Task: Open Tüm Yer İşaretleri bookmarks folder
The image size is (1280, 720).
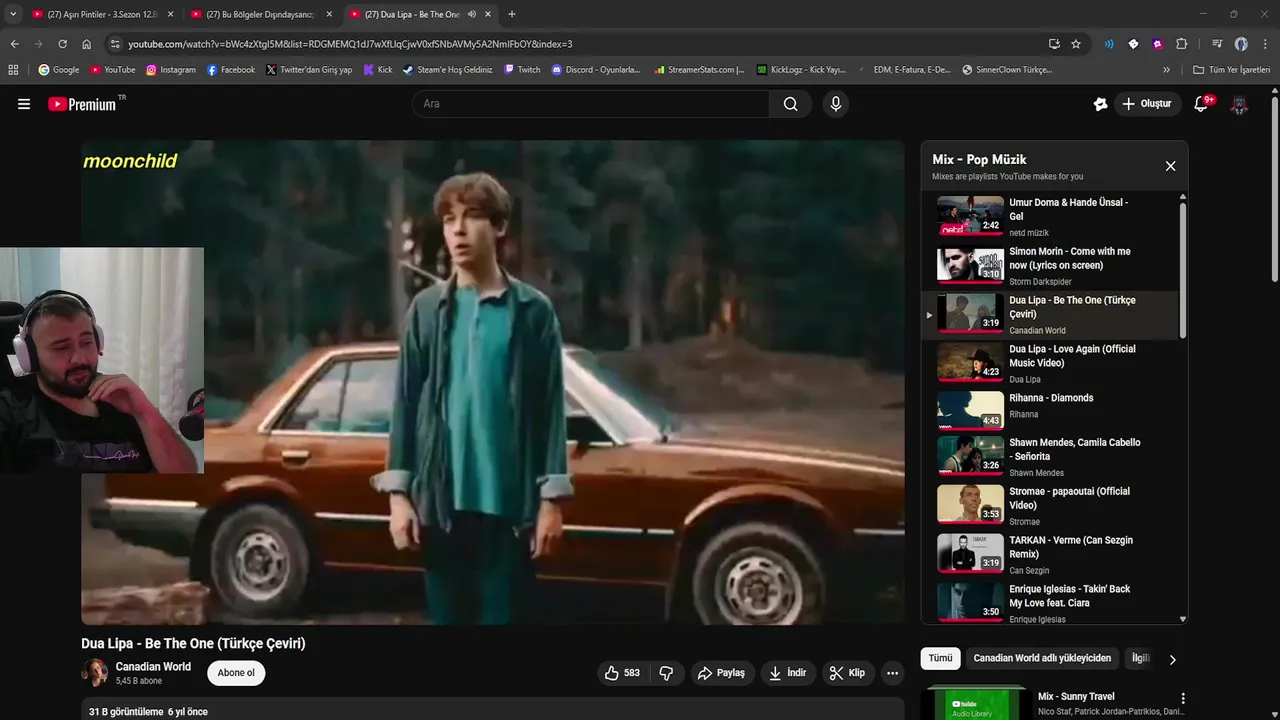Action: [1231, 70]
